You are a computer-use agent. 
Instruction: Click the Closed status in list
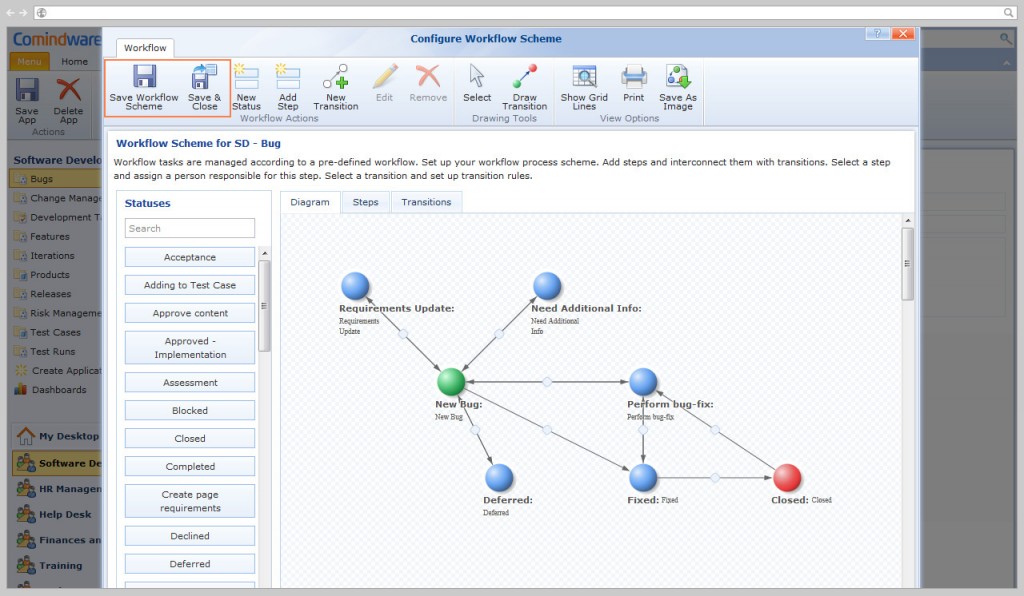(x=190, y=439)
